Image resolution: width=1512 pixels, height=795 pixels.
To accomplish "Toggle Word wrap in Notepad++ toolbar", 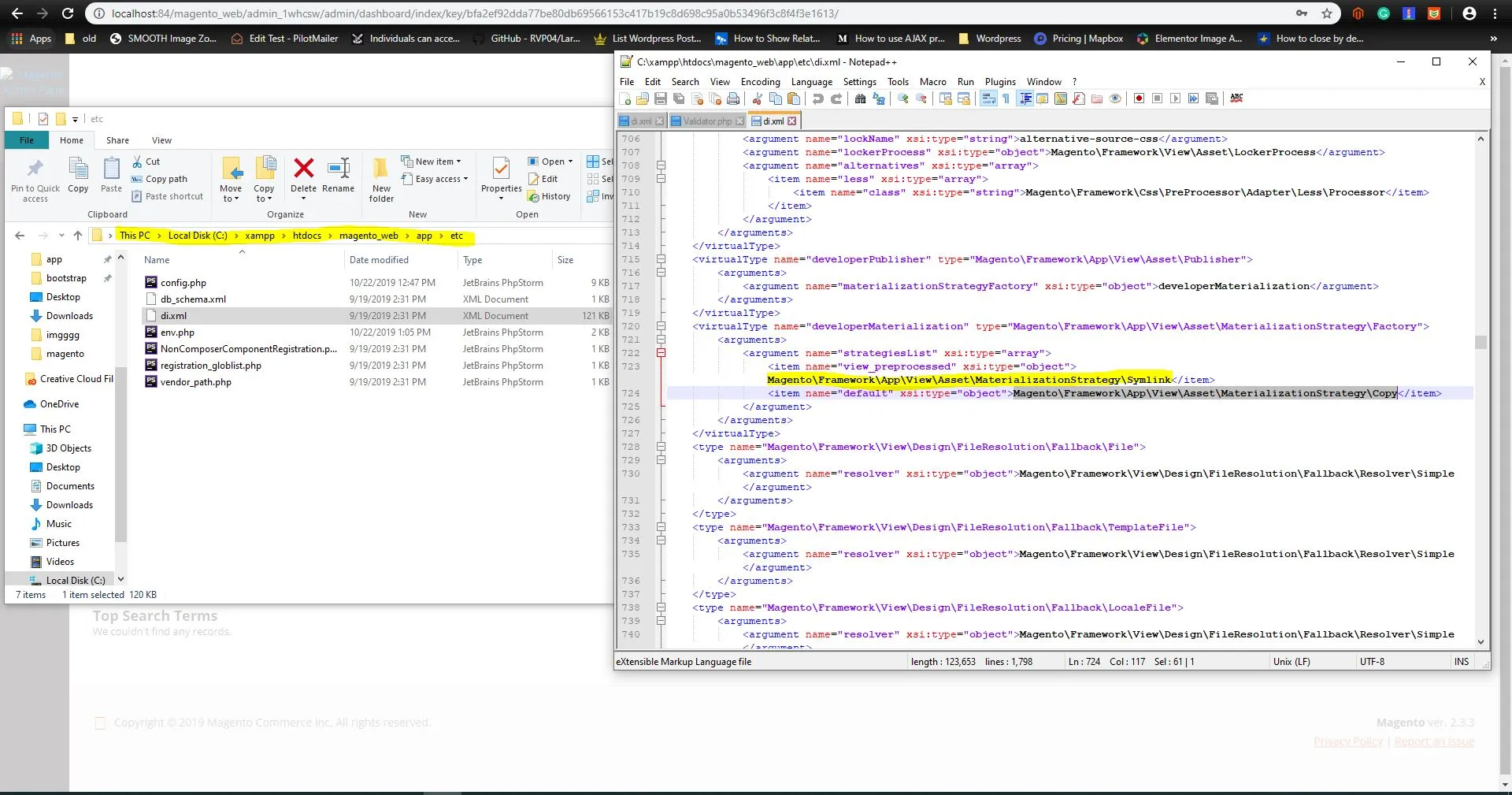I will 988,98.
